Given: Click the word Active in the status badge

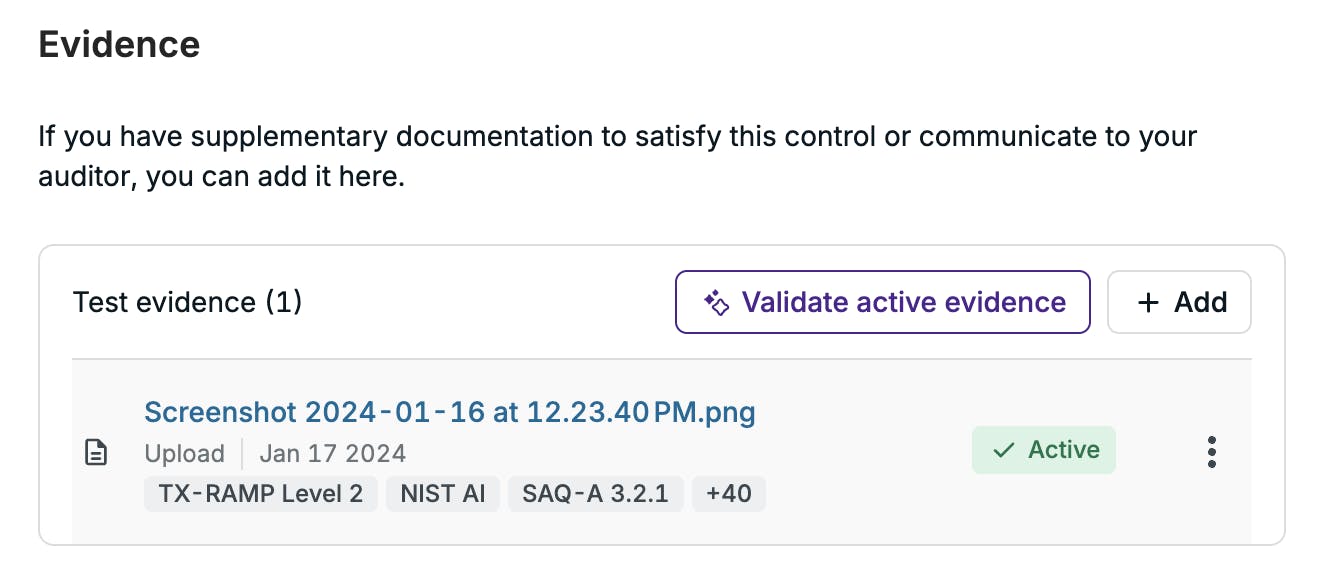Looking at the screenshot, I should [x=1064, y=450].
